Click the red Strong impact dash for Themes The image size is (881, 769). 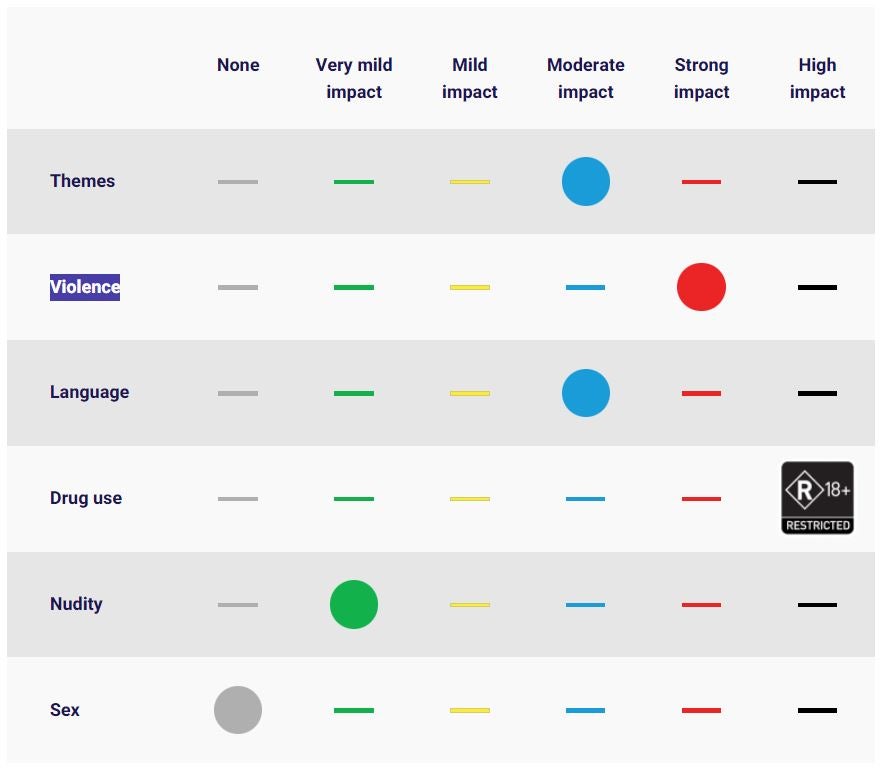click(701, 182)
